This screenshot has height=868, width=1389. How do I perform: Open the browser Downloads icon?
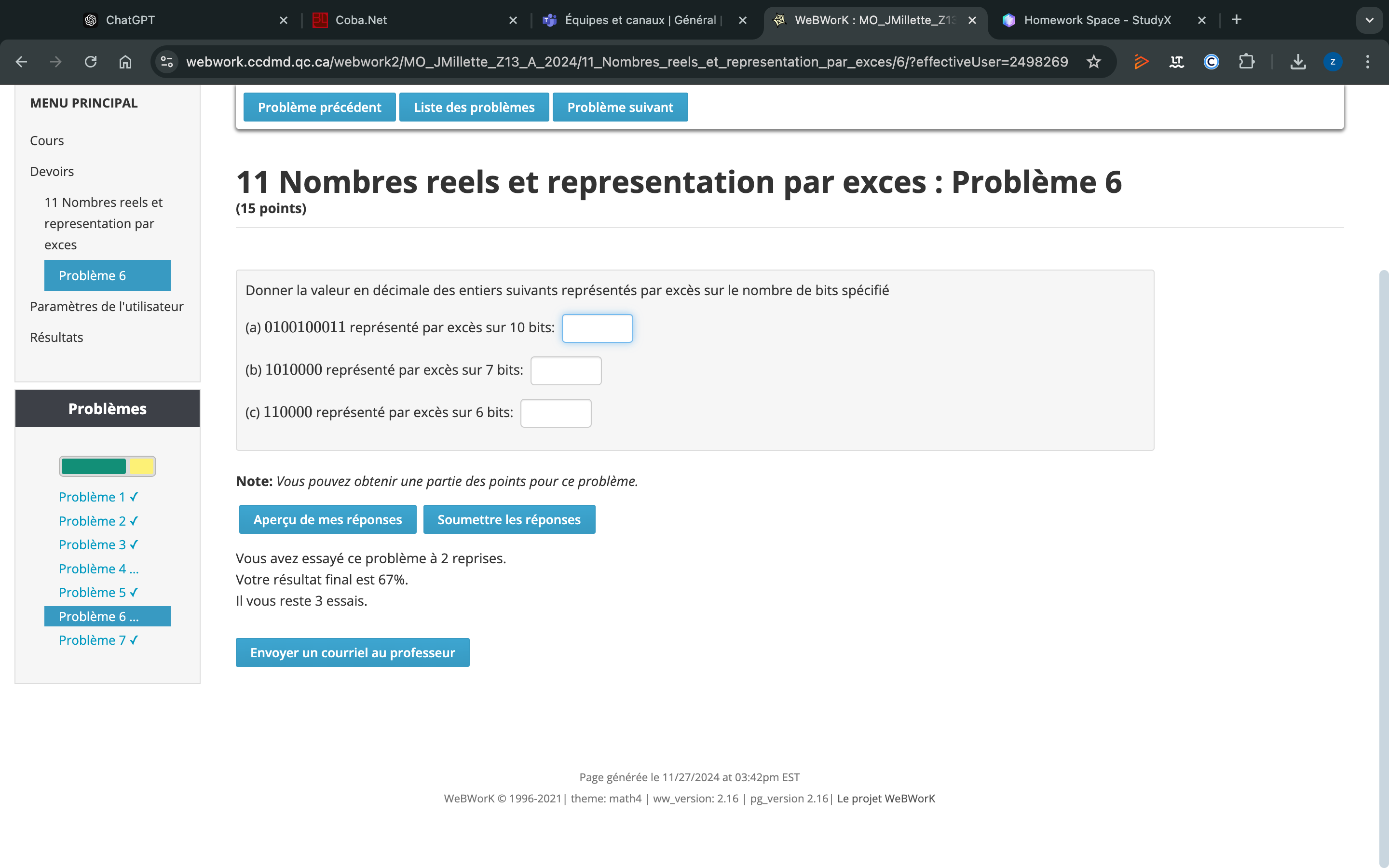[x=1298, y=61]
